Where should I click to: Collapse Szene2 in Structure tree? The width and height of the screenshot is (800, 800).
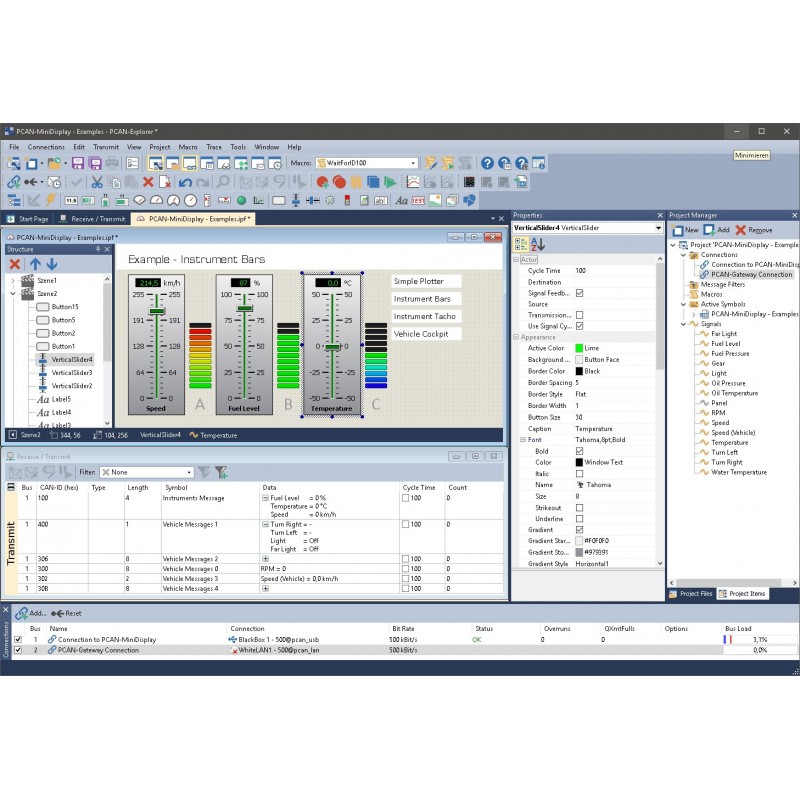pos(13,294)
